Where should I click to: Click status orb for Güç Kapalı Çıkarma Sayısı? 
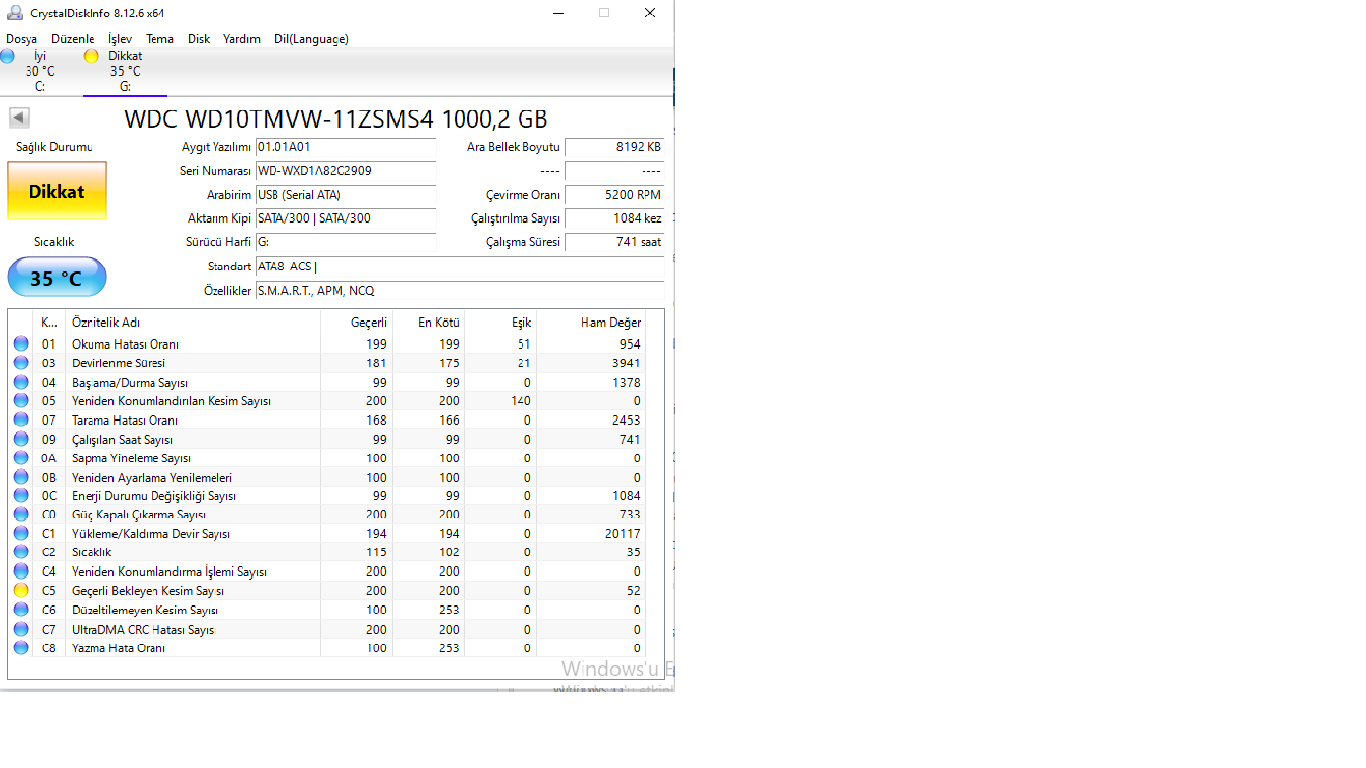[21, 515]
